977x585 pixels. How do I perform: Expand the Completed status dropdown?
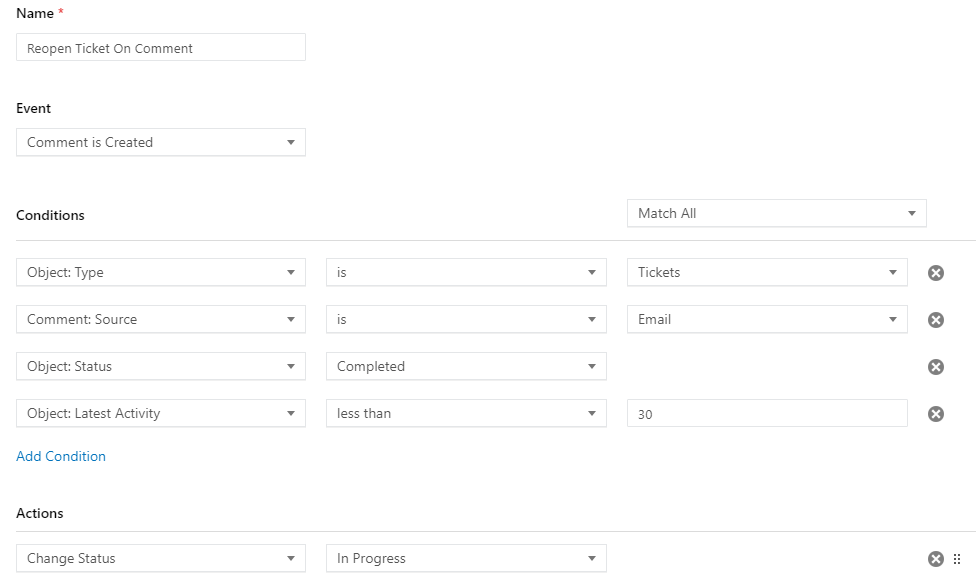pyautogui.click(x=466, y=366)
